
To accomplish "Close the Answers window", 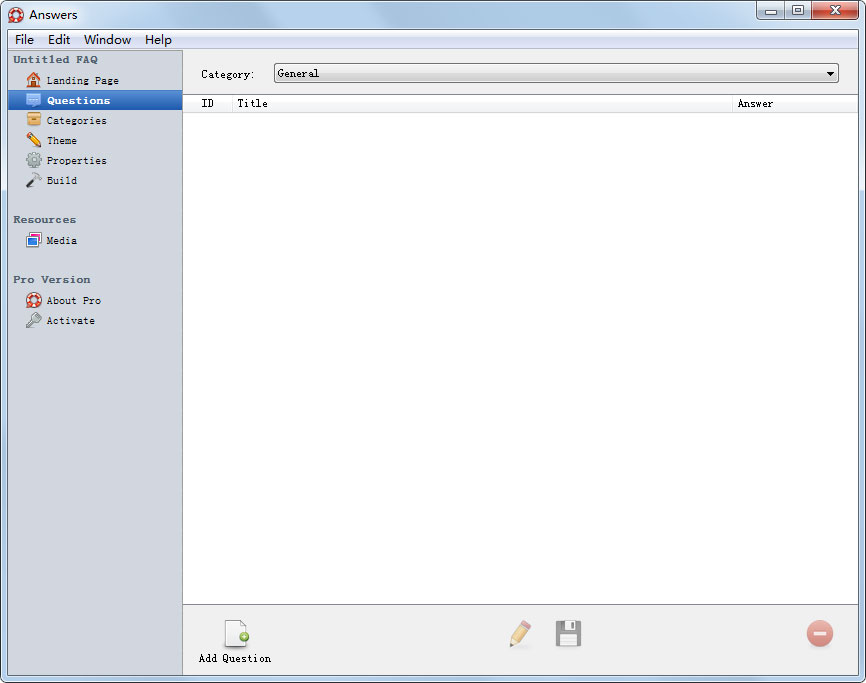I will 836,10.
